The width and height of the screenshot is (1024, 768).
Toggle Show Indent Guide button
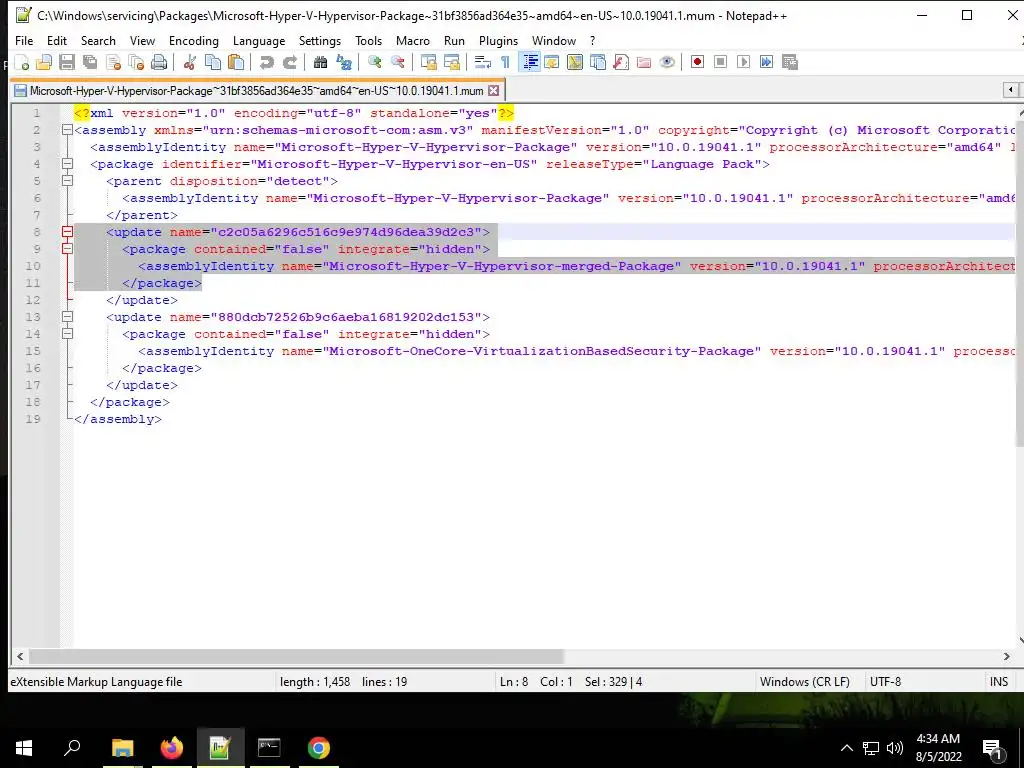coord(529,62)
